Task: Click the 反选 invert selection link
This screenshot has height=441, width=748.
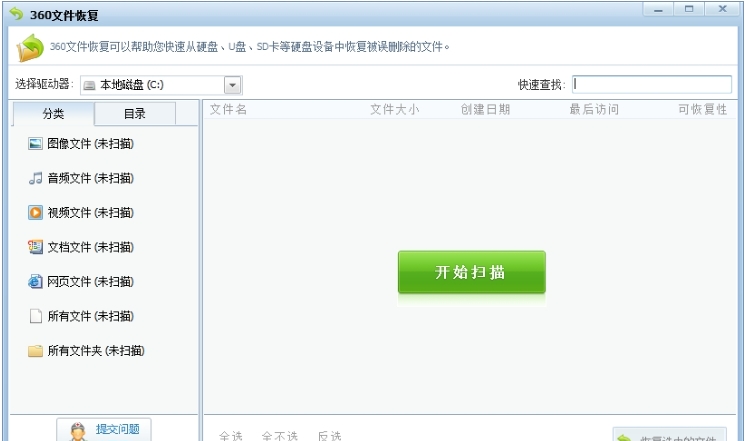Action: (x=330, y=435)
